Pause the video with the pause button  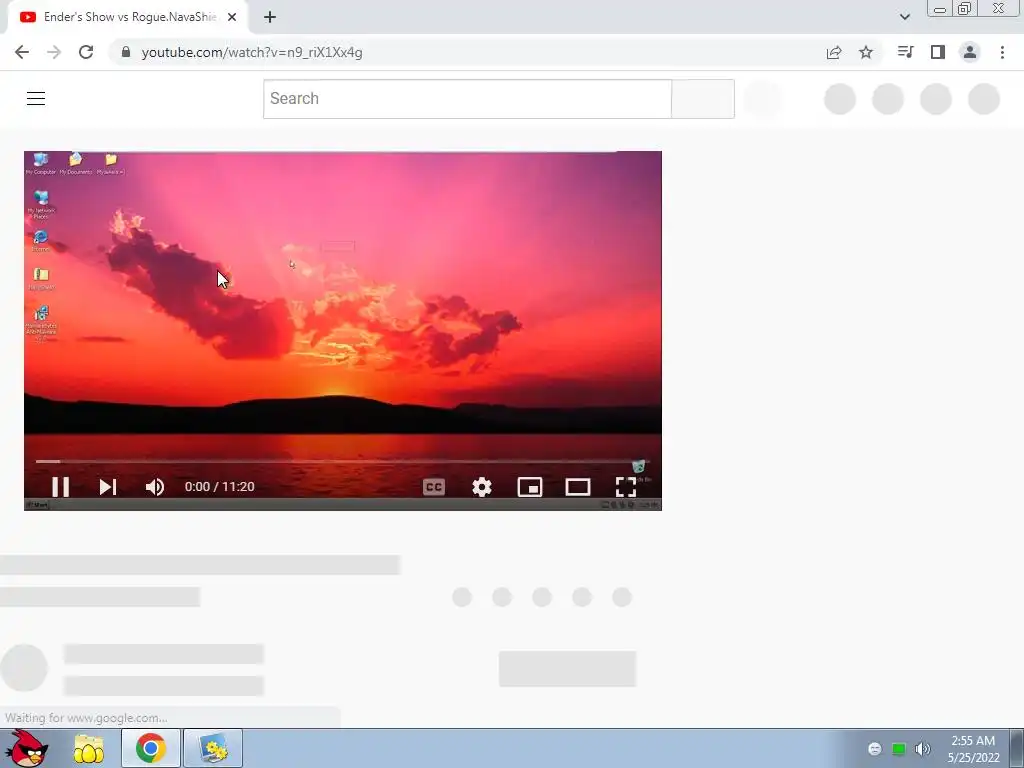click(x=61, y=487)
